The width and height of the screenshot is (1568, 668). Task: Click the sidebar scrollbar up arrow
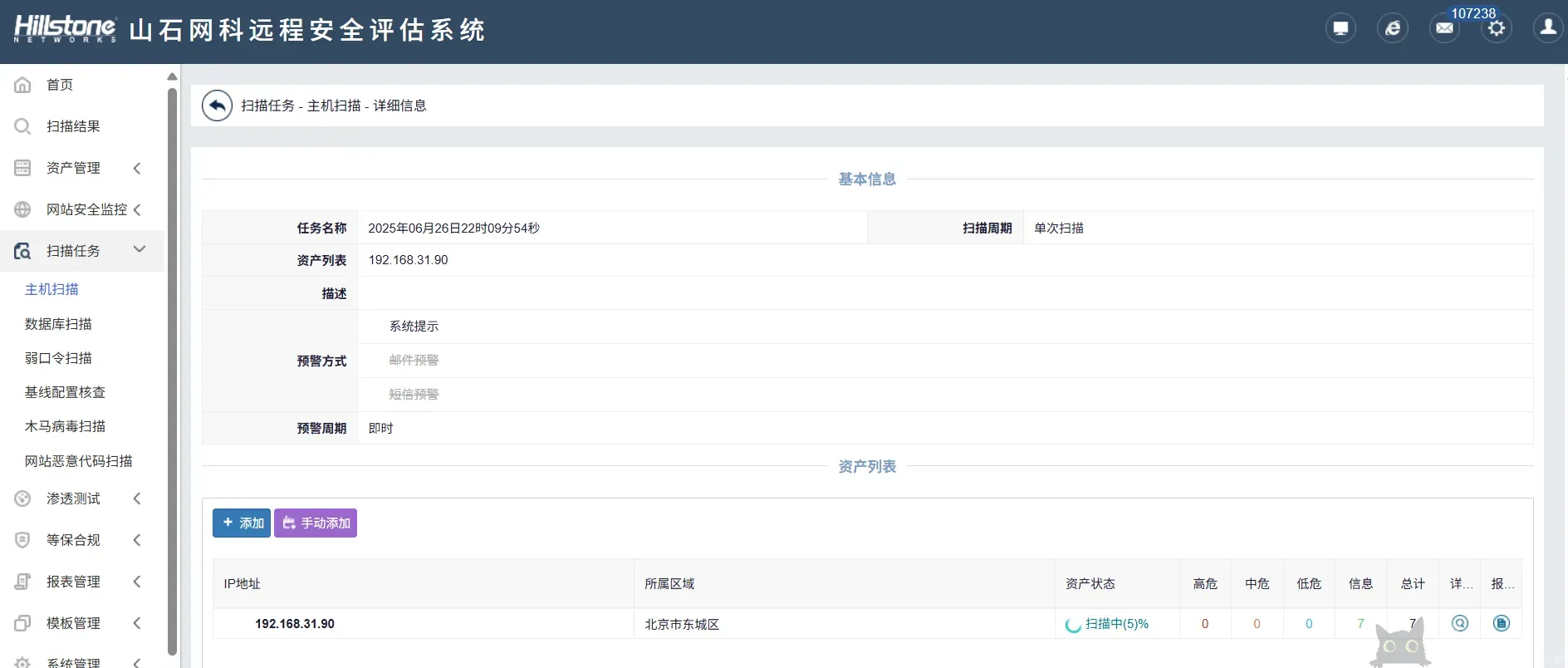[172, 76]
